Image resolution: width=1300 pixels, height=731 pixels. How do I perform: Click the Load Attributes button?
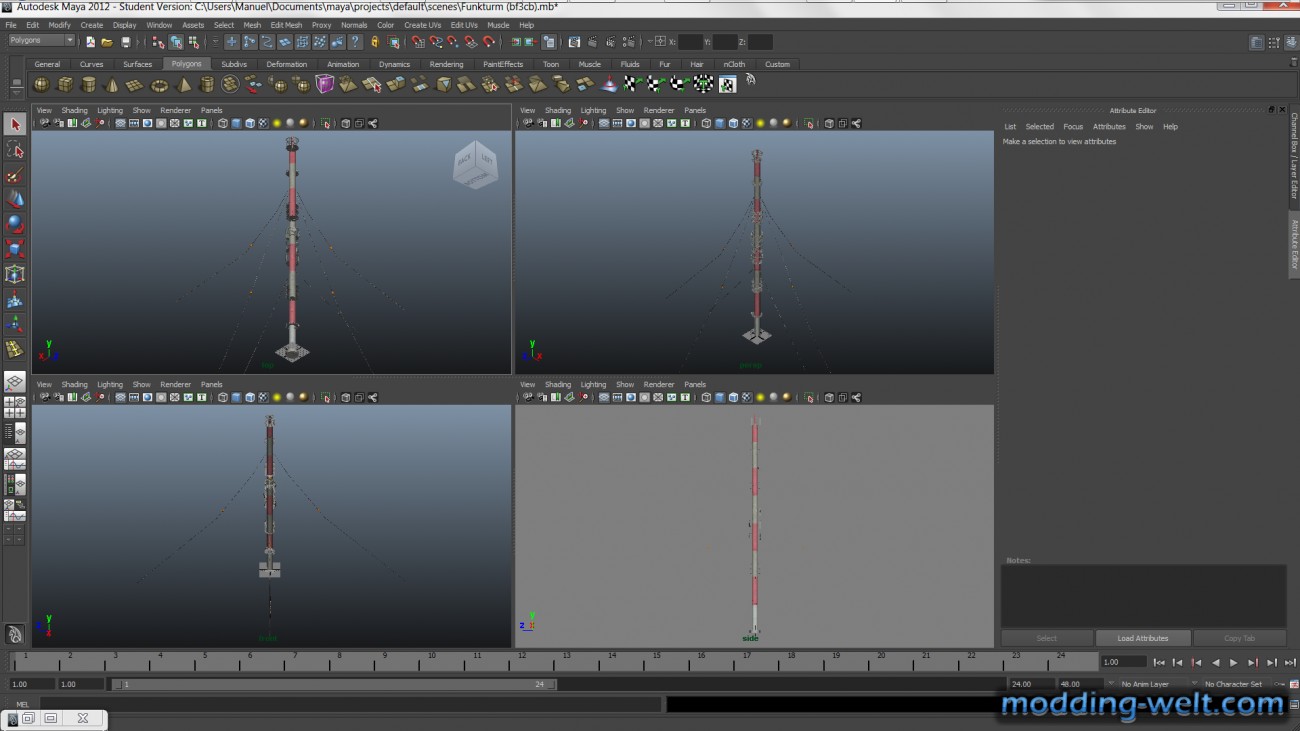coord(1143,638)
